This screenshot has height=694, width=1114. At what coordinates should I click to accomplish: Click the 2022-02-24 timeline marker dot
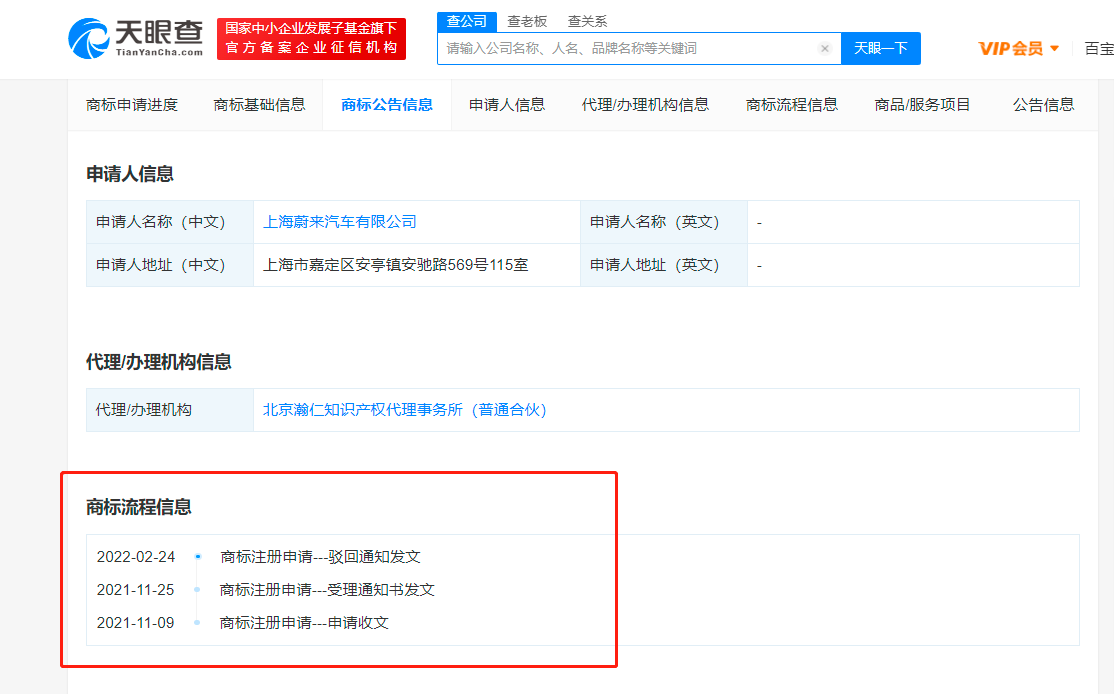198,557
